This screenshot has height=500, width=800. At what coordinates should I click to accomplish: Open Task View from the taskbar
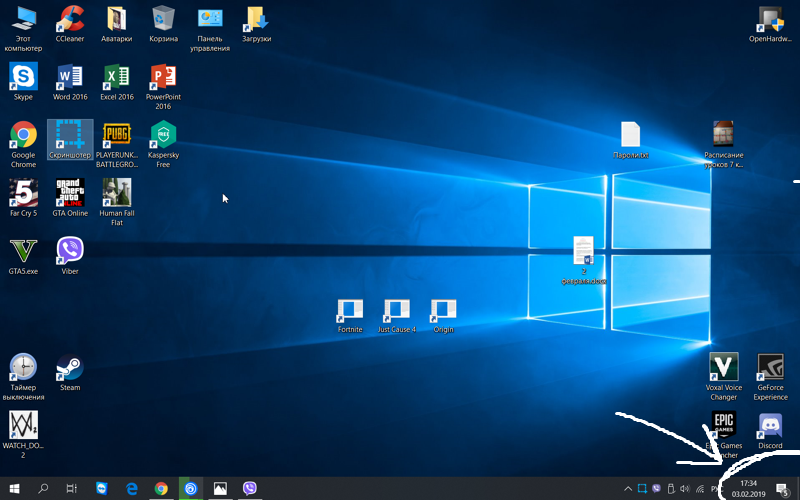(x=71, y=489)
